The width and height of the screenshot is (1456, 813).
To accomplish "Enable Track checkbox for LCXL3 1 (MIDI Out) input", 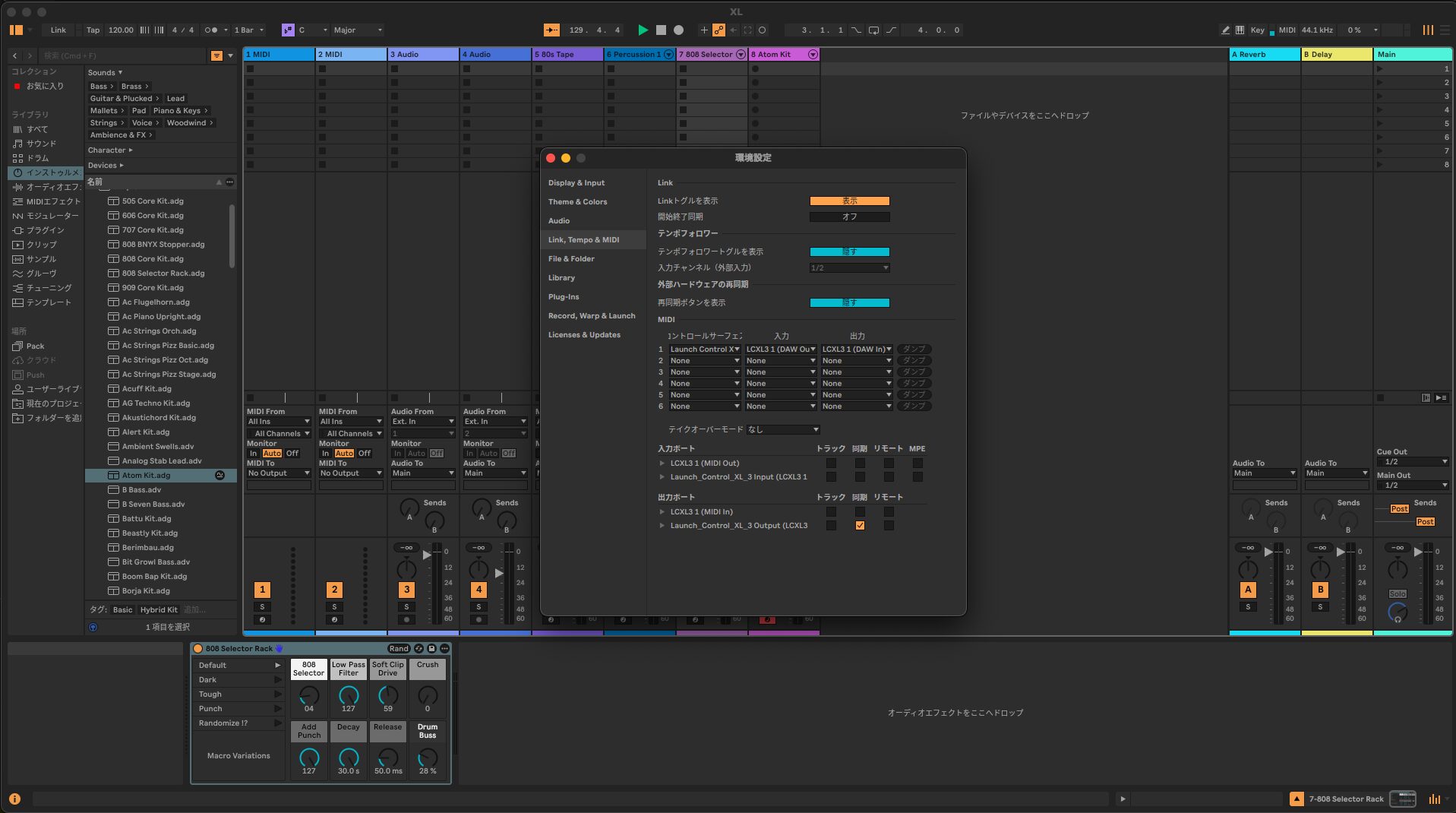I will click(x=831, y=463).
